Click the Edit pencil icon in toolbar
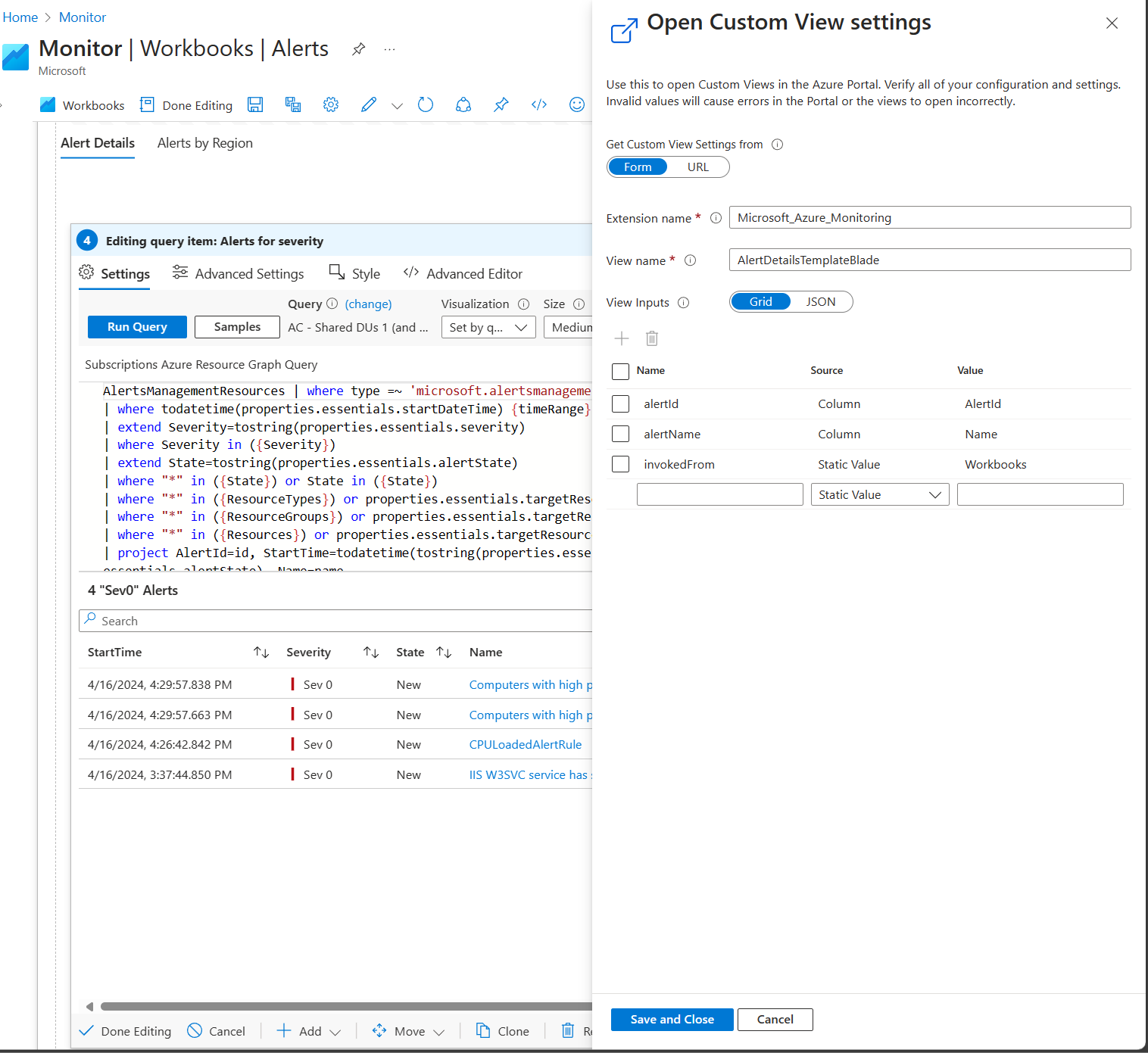Image resolution: width=1148 pixels, height=1053 pixels. pyautogui.click(x=369, y=104)
